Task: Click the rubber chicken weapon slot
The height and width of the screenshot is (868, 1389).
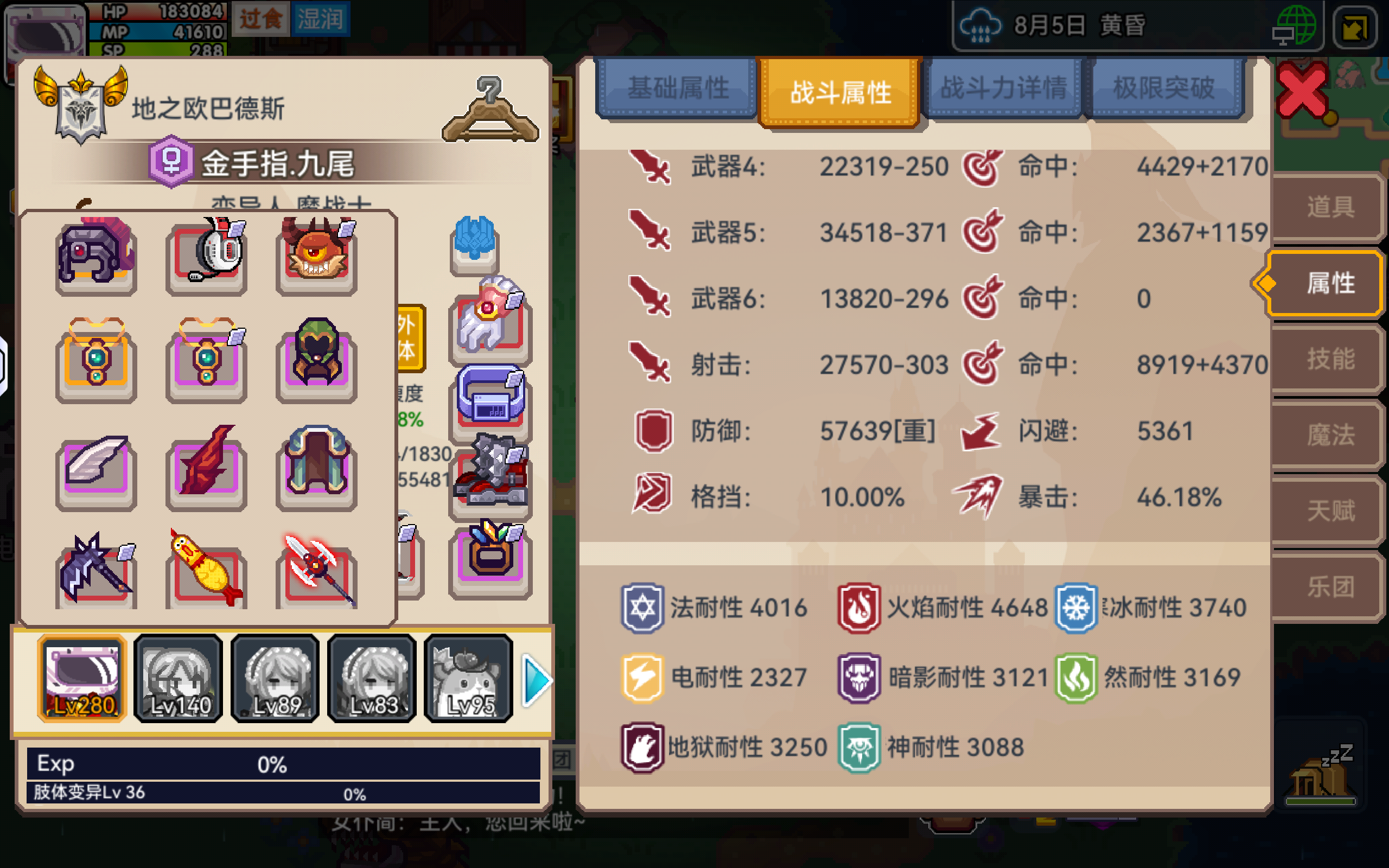Action: [x=206, y=570]
